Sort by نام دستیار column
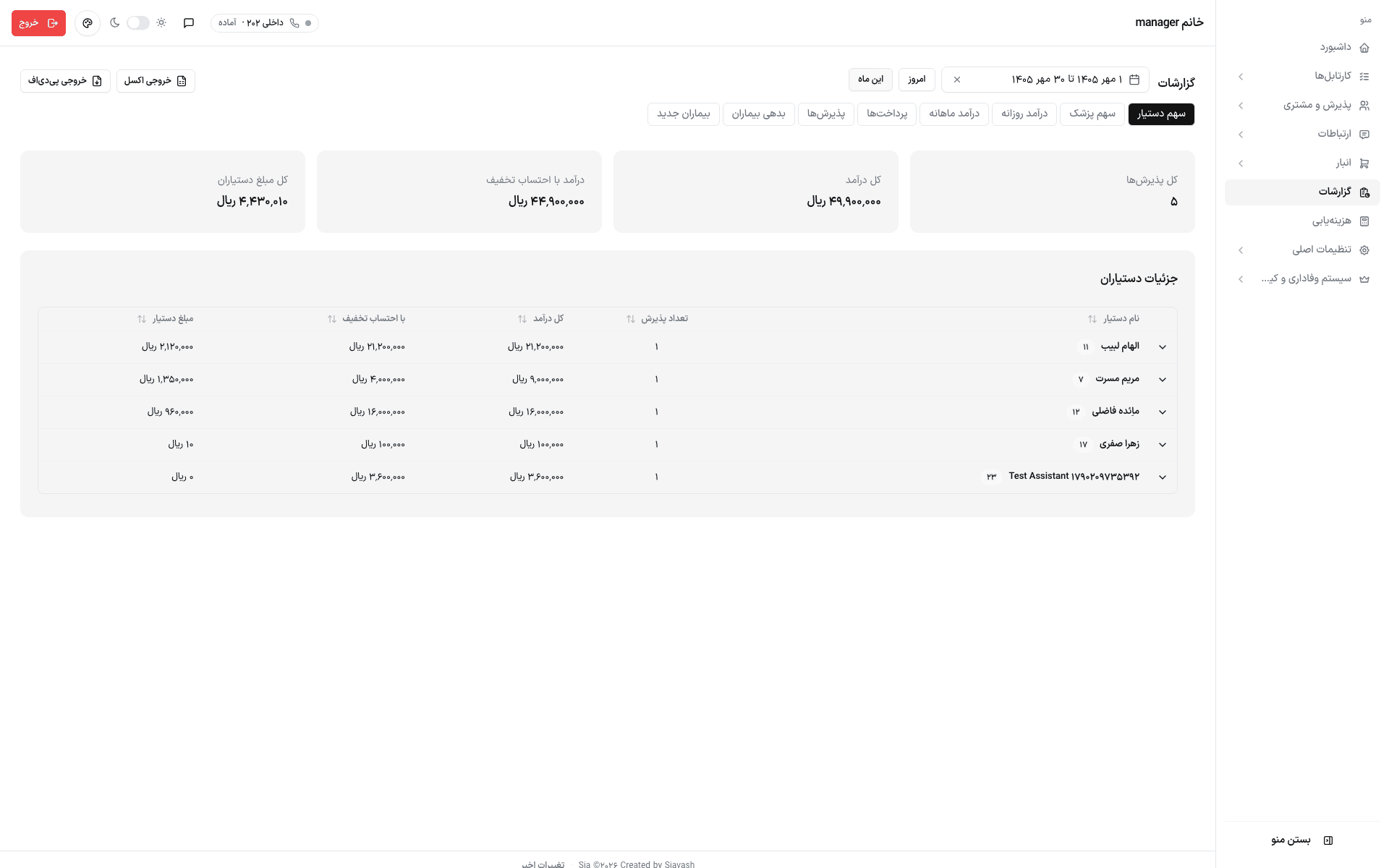 click(x=1113, y=319)
